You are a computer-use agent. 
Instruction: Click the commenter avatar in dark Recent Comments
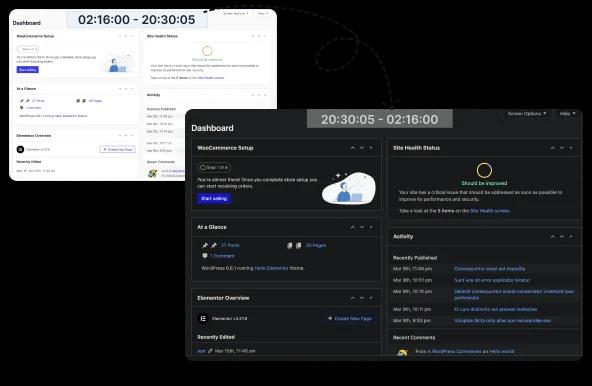pyautogui.click(x=402, y=353)
